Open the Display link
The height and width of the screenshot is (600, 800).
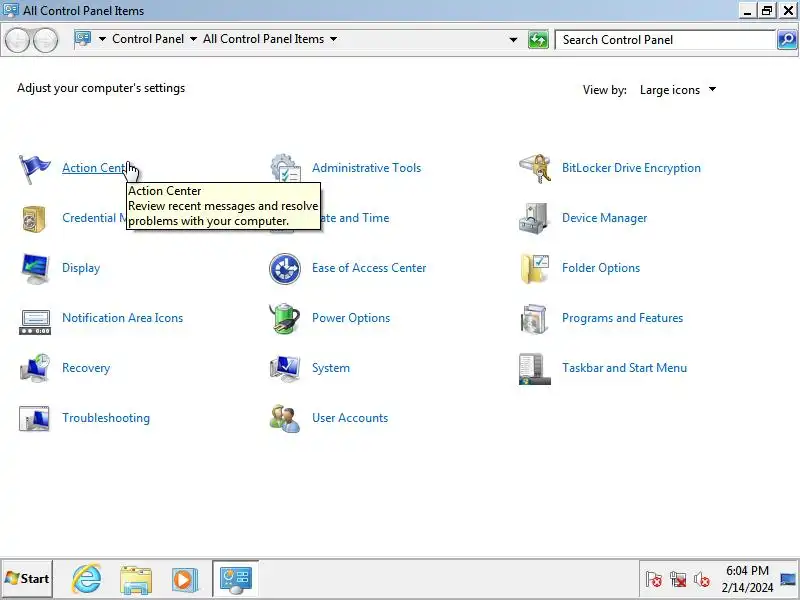point(81,268)
